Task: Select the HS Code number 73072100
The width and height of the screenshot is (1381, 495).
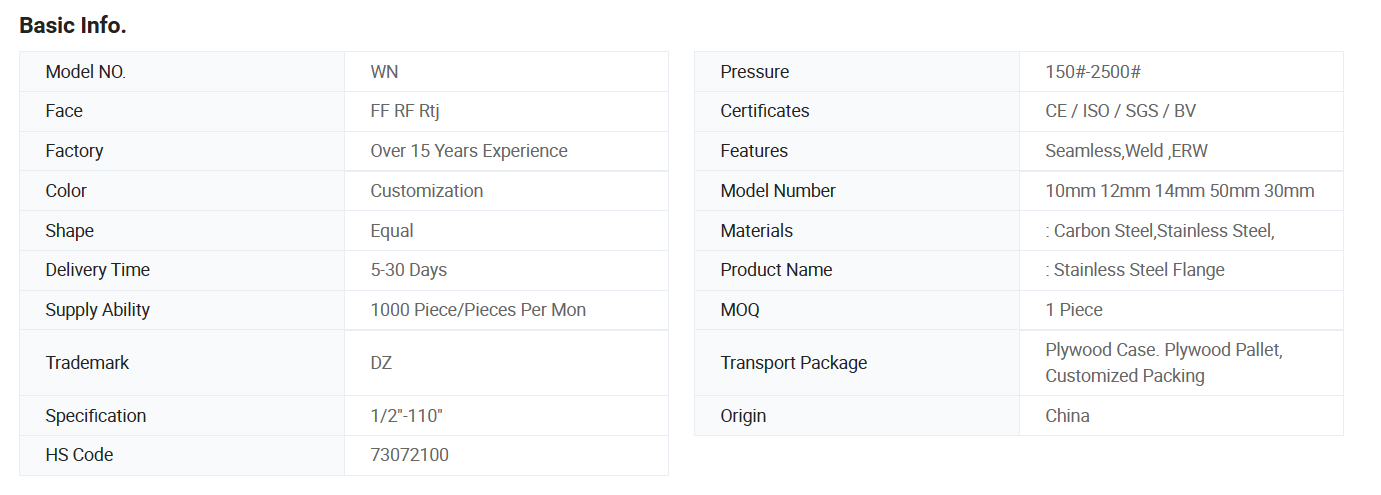Action: tap(410, 455)
